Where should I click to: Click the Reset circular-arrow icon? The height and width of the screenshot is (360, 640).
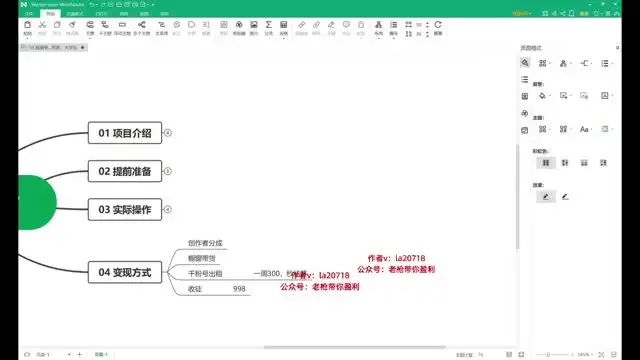click(438, 25)
